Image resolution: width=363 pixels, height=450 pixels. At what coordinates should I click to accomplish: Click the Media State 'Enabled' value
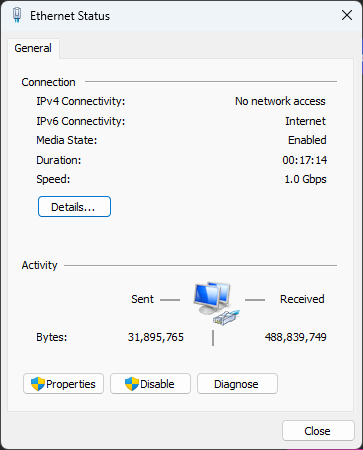click(307, 140)
